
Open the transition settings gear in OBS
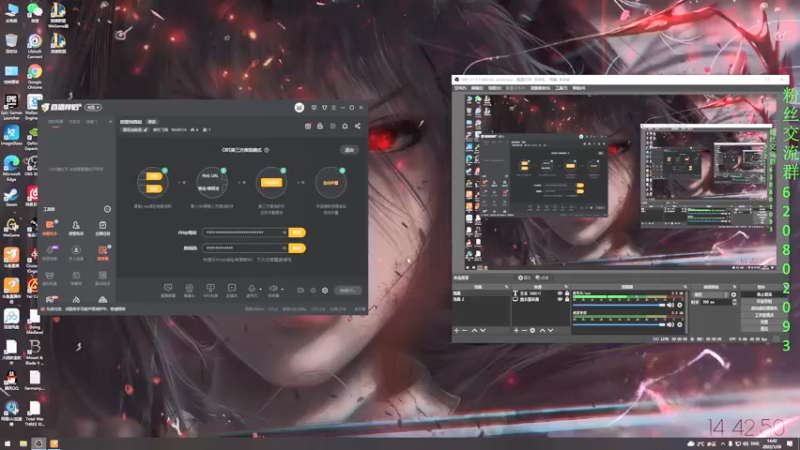click(734, 294)
